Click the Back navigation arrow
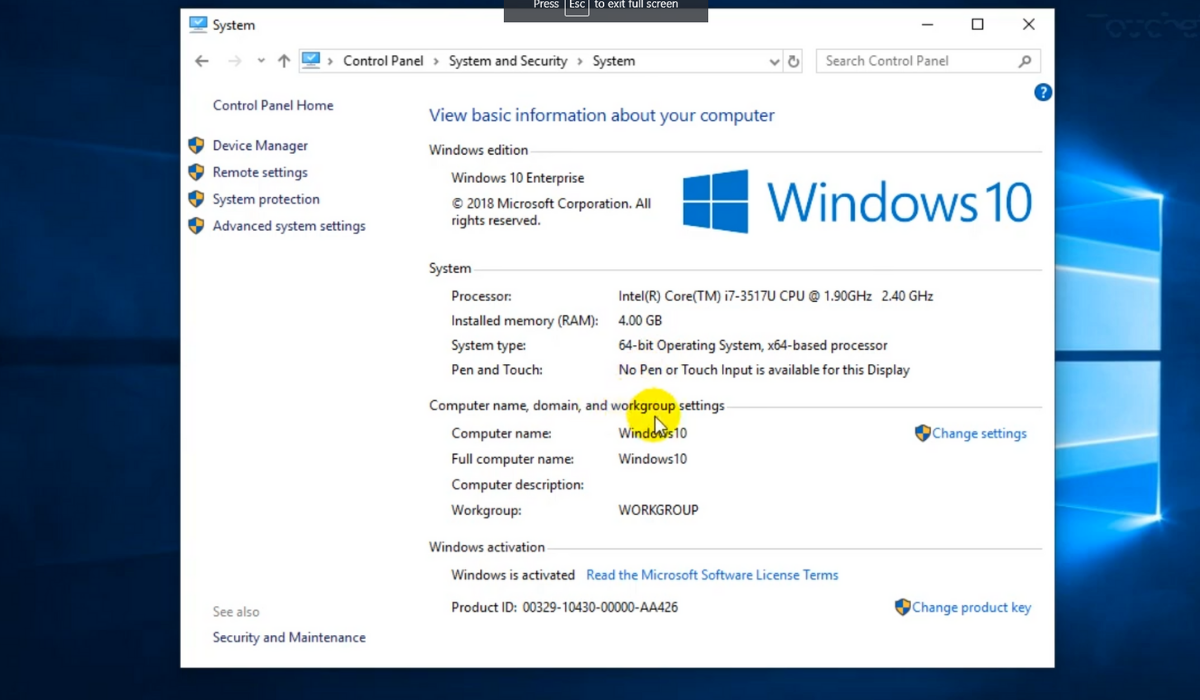The width and height of the screenshot is (1200, 700). [202, 61]
